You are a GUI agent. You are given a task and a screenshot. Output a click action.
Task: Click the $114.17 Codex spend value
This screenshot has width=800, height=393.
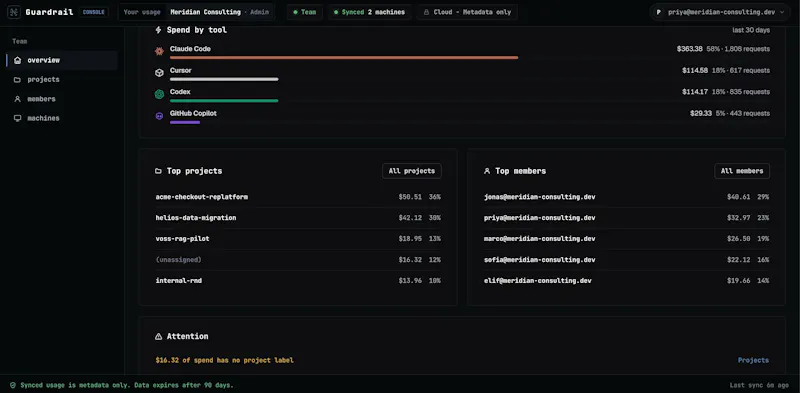pyautogui.click(x=695, y=92)
